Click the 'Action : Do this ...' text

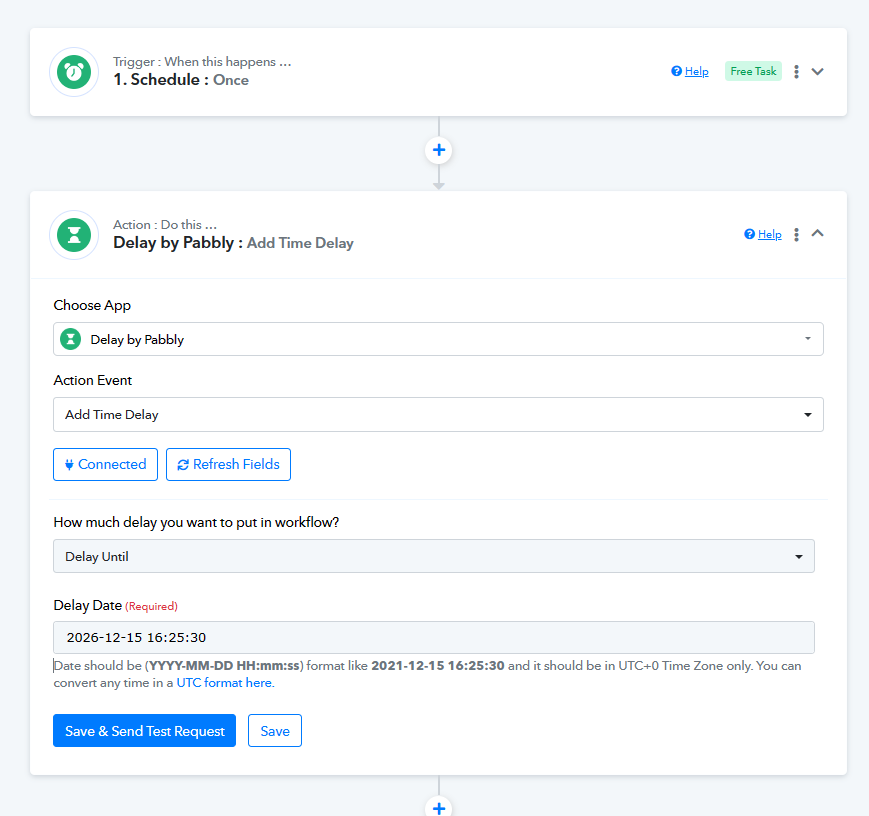tap(165, 225)
